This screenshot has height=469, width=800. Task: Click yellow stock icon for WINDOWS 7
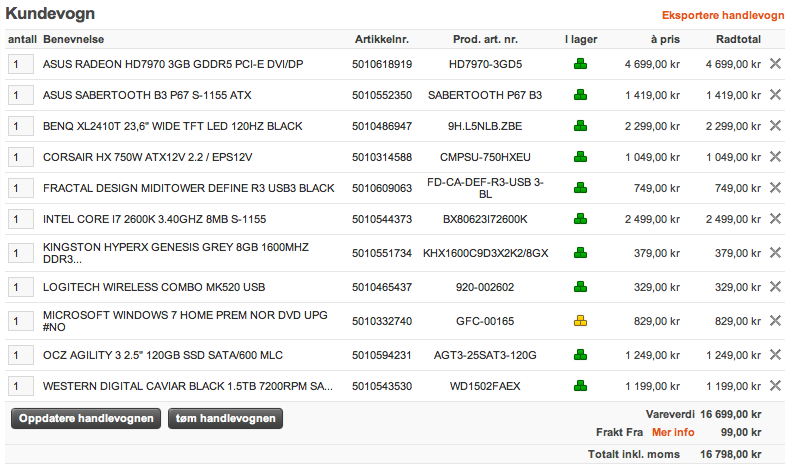click(x=580, y=320)
